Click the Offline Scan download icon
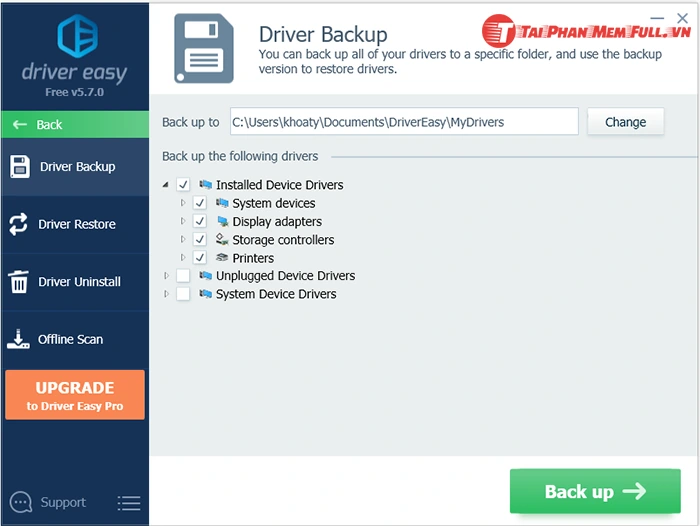Viewport: 700px width, 526px height. point(18,339)
